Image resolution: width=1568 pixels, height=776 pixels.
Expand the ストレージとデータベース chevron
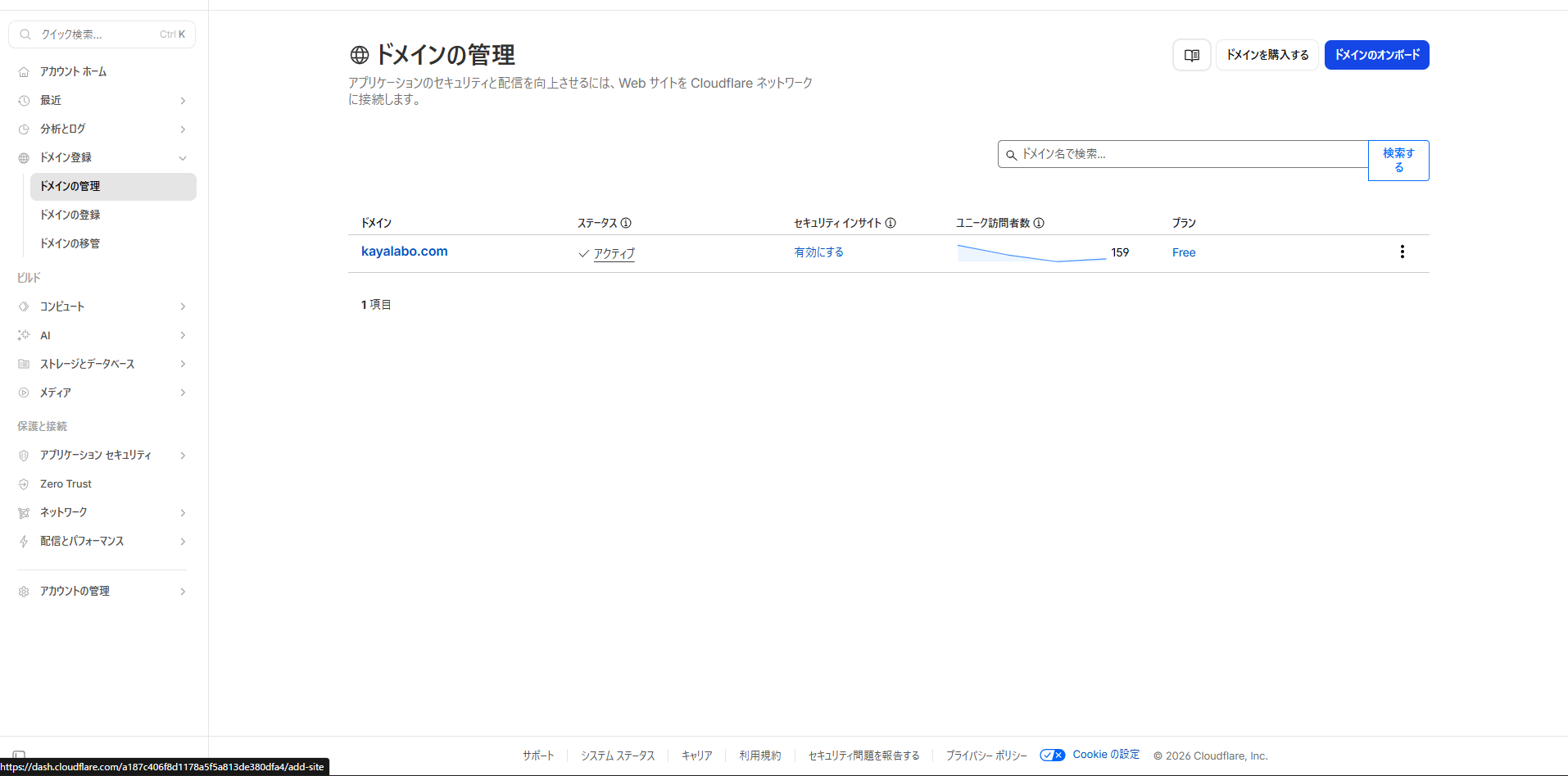183,364
